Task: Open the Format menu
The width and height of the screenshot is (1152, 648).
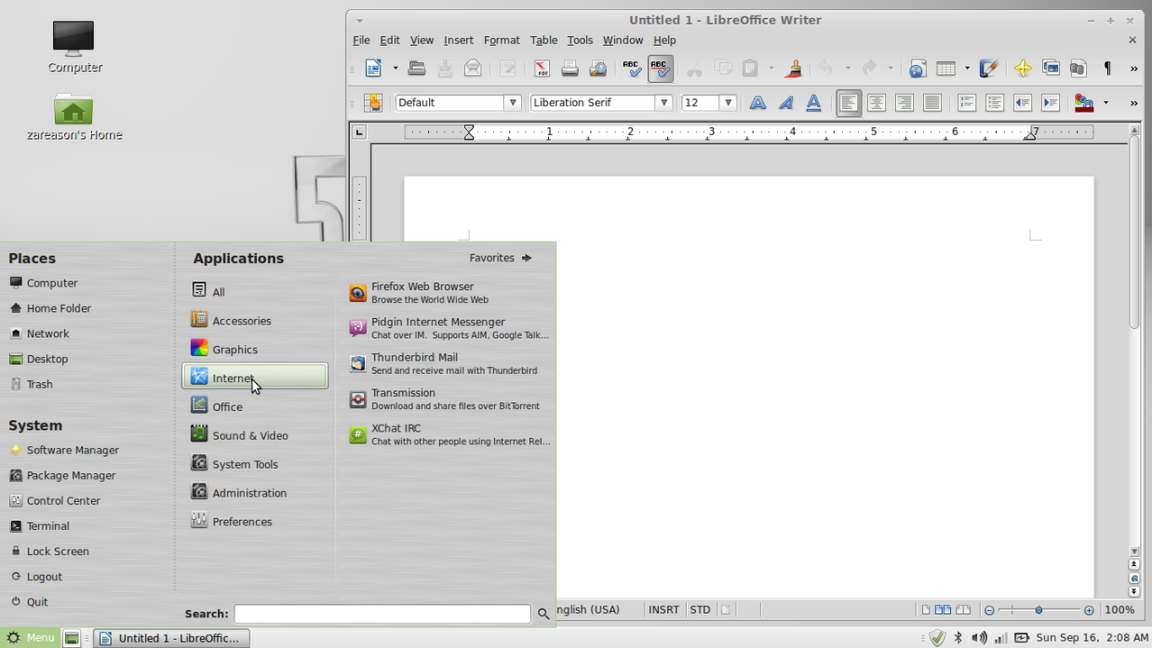Action: point(501,40)
